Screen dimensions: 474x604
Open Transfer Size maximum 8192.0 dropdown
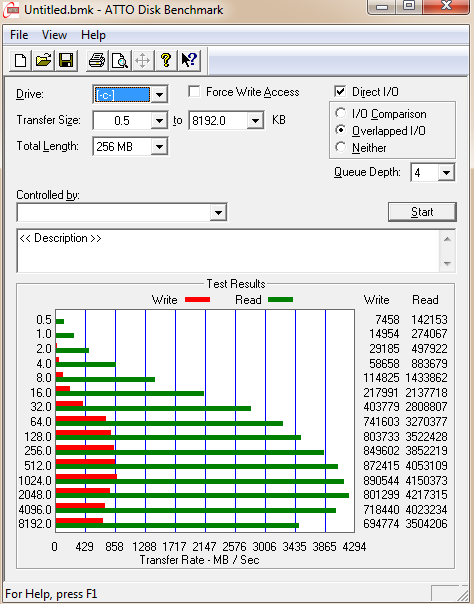(255, 121)
